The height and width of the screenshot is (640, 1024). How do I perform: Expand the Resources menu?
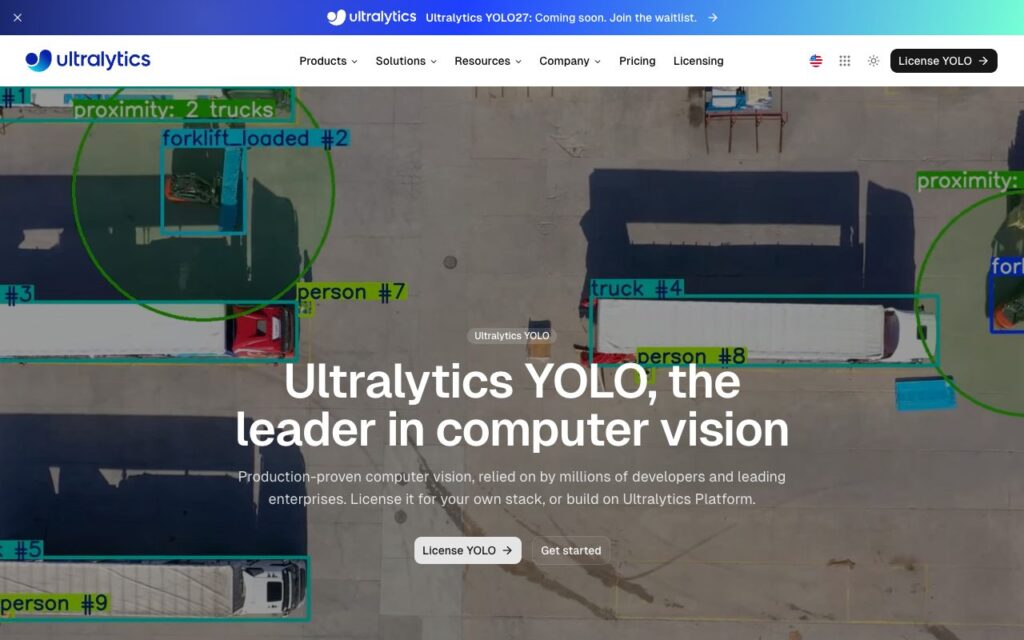click(488, 61)
